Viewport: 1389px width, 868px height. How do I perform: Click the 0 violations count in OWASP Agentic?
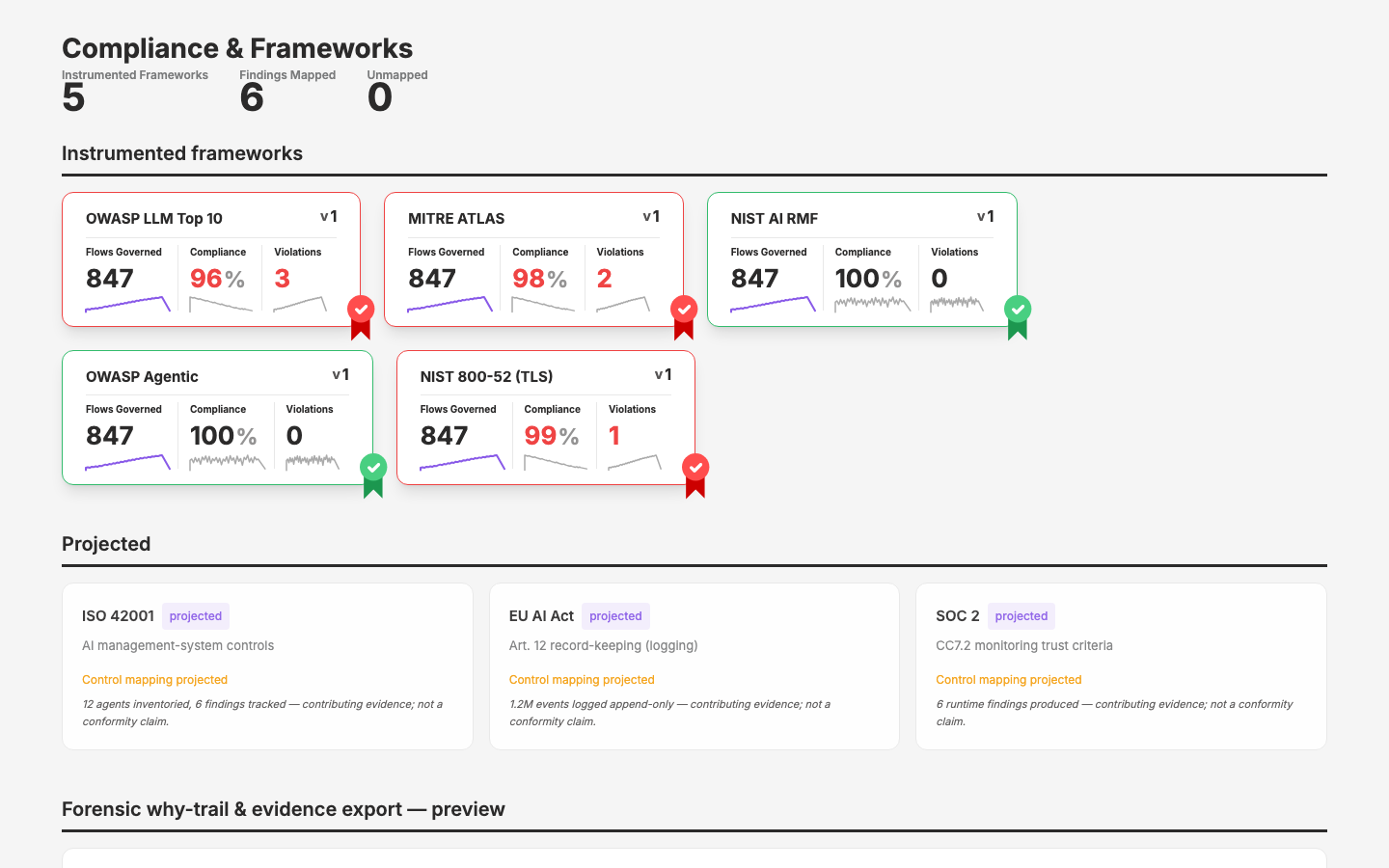(294, 436)
